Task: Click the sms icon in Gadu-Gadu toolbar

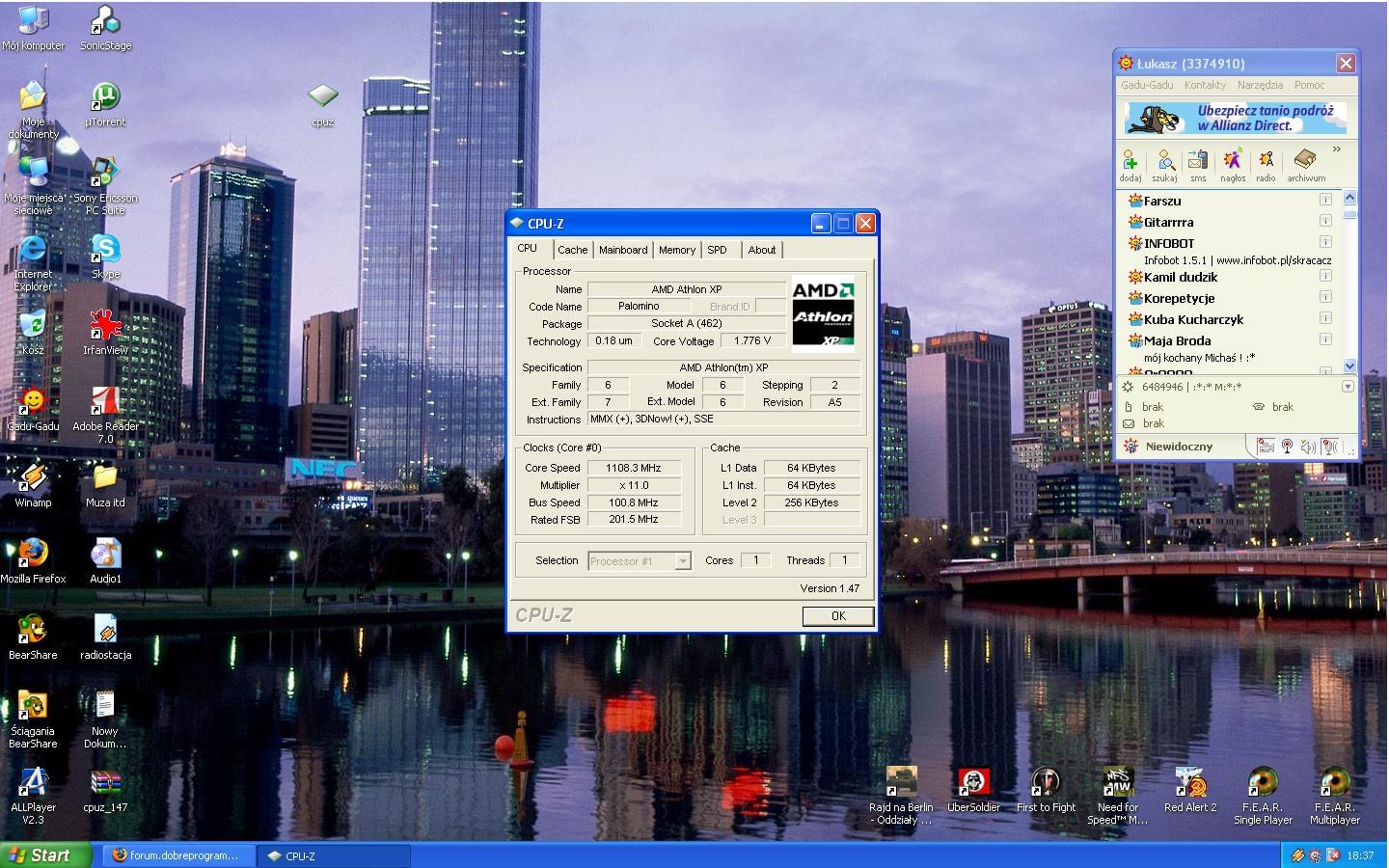Action: click(1198, 165)
